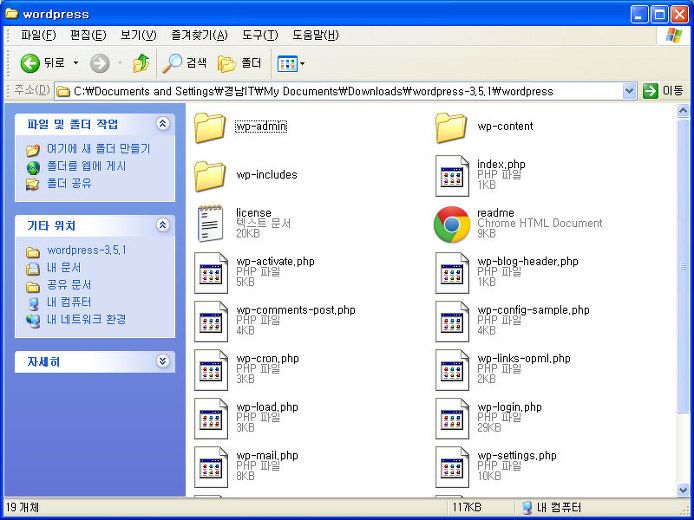694x520 pixels.
Task: Click the vertical scrollbar thumb
Action: pyautogui.click(x=683, y=266)
